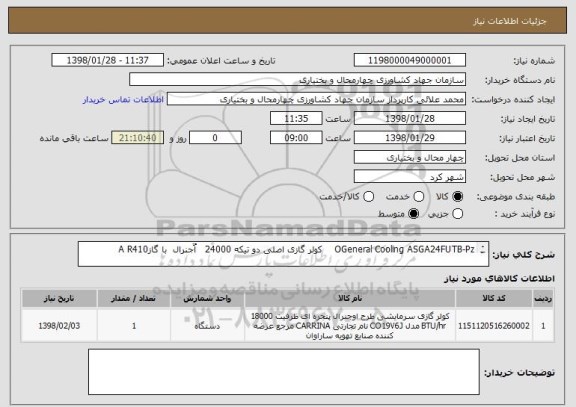The image size is (576, 407).
Task: Click the buyer notes text area
Action: click(x=284, y=372)
